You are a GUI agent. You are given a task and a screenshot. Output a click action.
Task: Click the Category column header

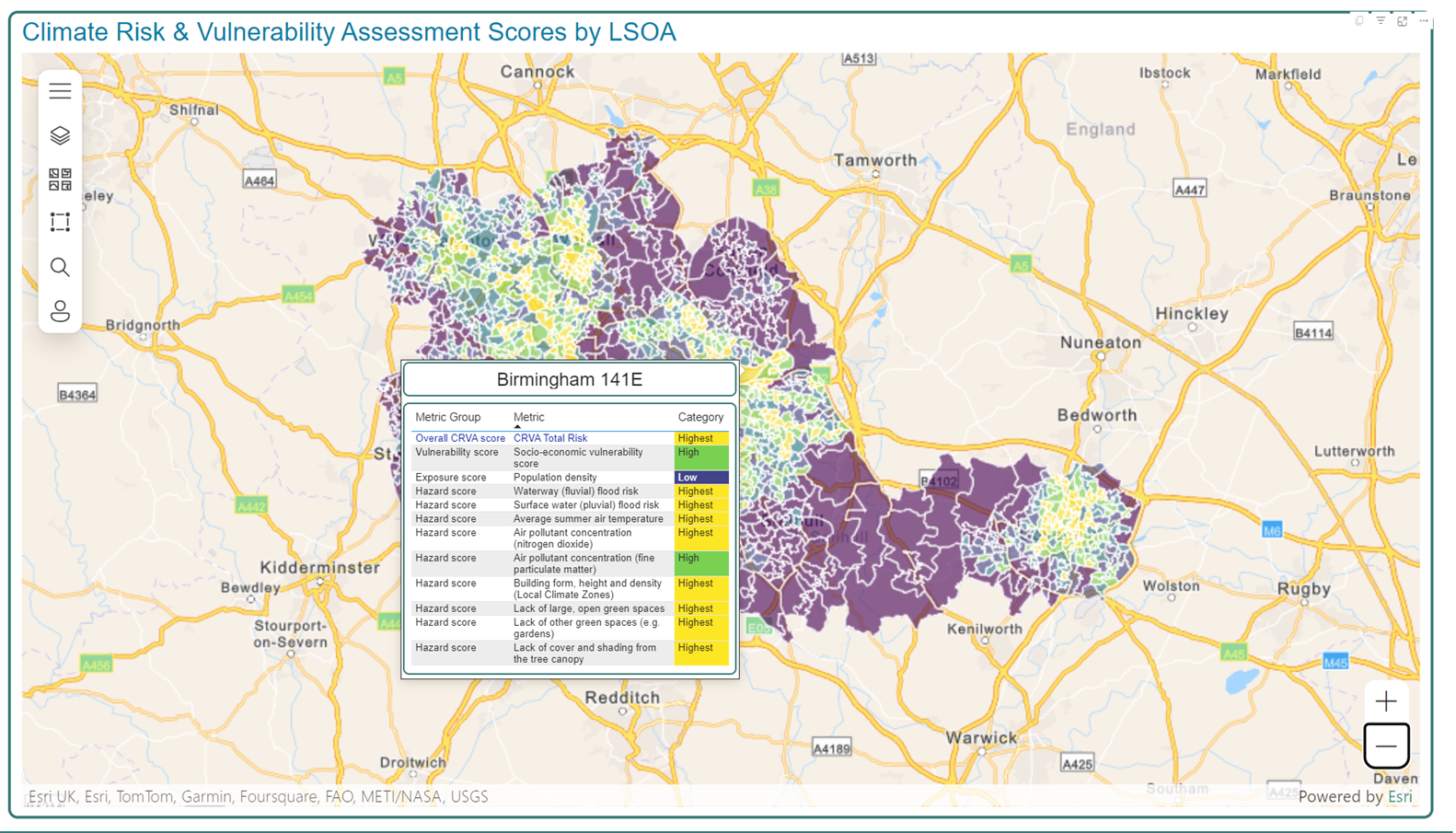click(x=700, y=417)
